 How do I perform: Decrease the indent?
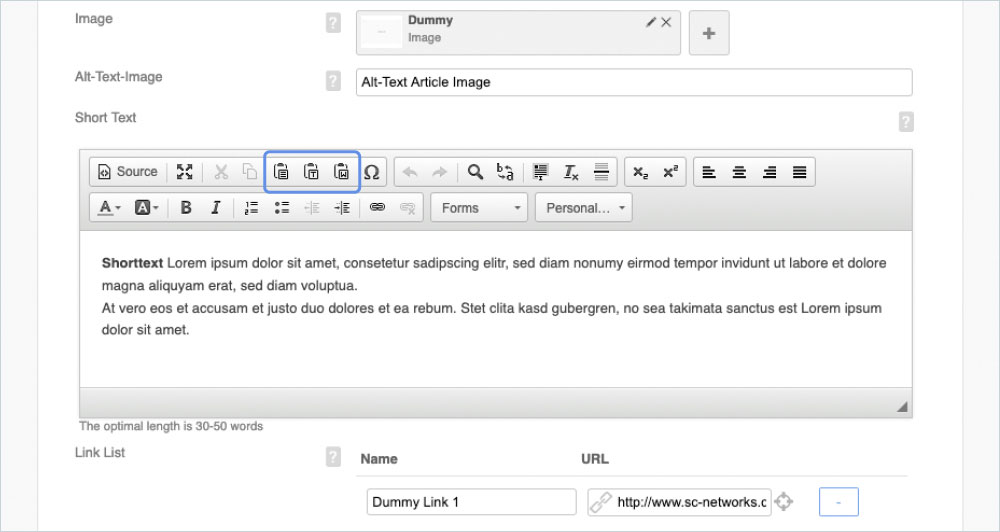[x=312, y=208]
